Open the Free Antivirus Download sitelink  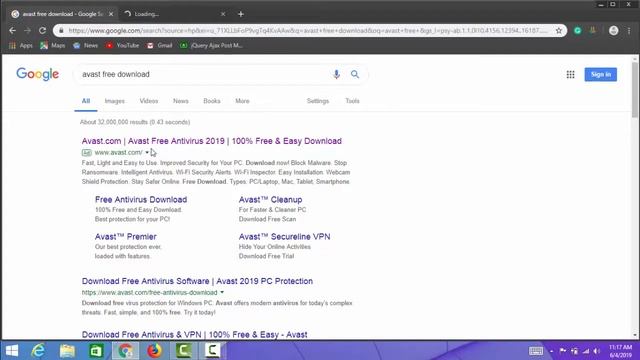(141, 200)
